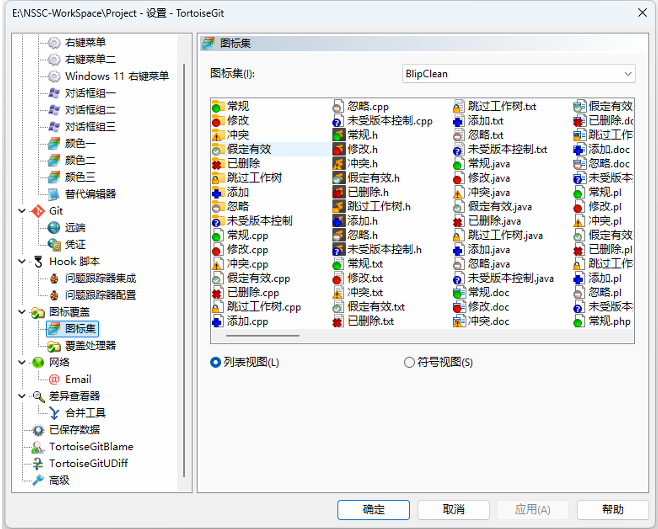
Task: Click the globe icon beside 远端
Action: (x=54, y=228)
